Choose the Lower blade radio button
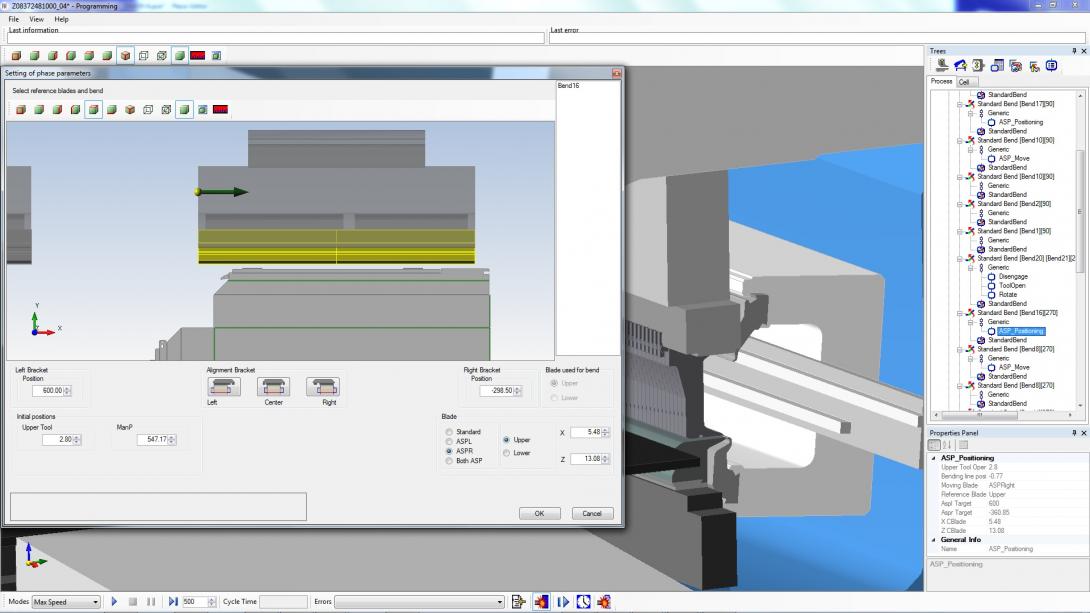Viewport: 1090px width, 613px height. 506,453
